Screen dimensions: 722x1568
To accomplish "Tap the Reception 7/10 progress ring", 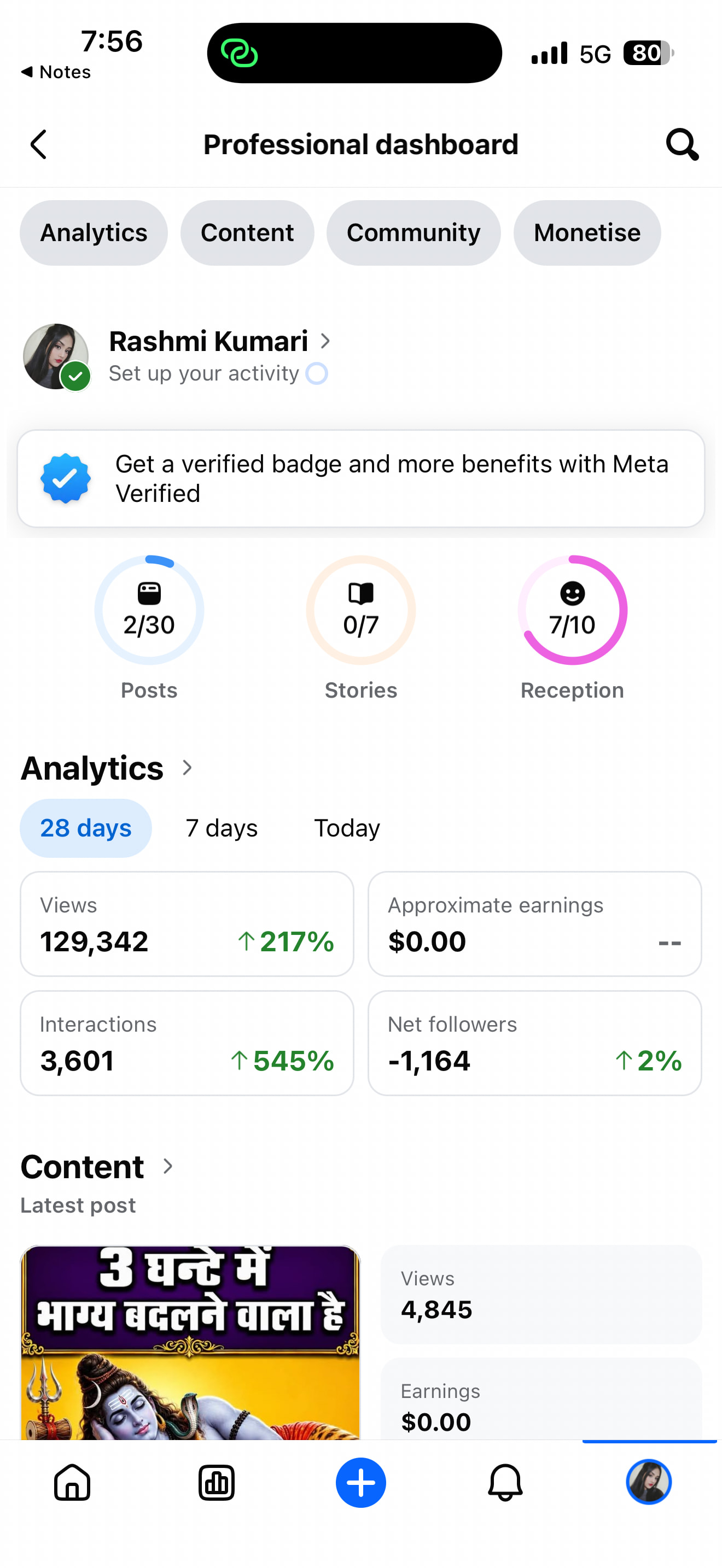I will 572,610.
